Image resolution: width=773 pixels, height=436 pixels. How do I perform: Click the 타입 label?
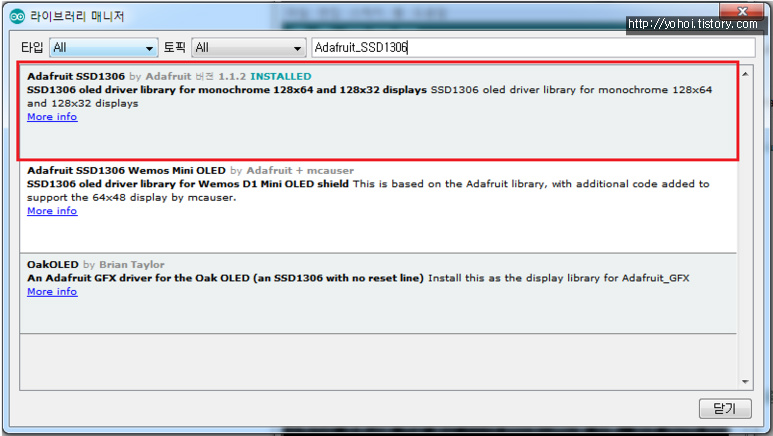[32, 48]
